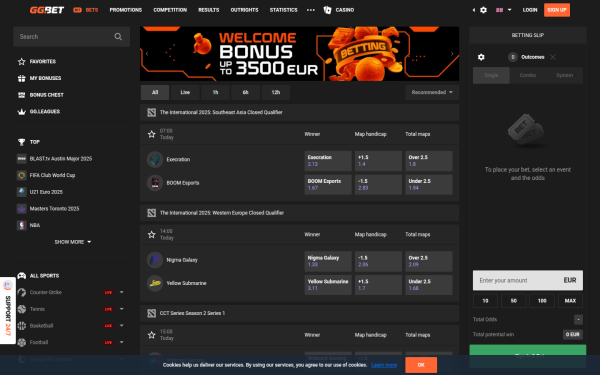Image resolution: width=600 pixels, height=375 pixels.
Task: Open Favorites star in sidebar
Action: click(x=21, y=62)
